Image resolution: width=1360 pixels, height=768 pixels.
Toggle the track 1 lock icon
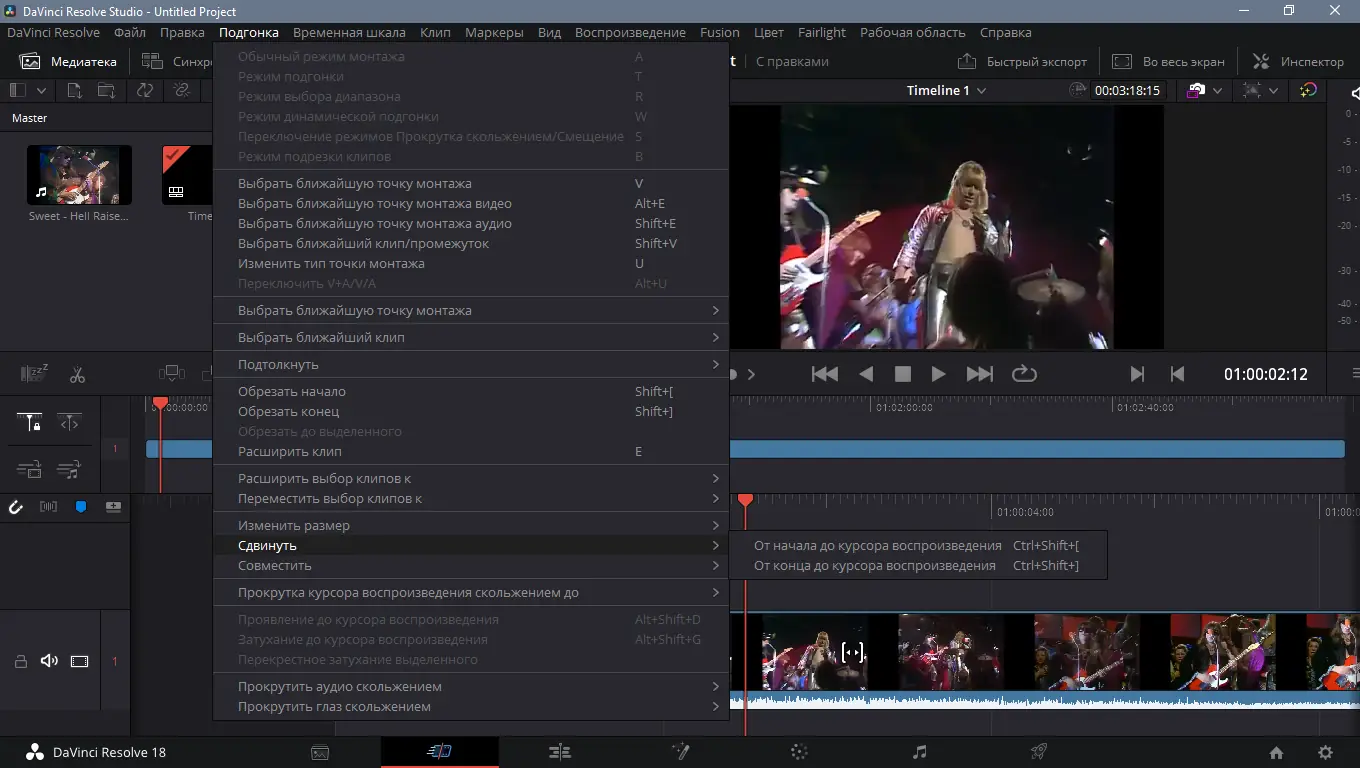[x=20, y=661]
